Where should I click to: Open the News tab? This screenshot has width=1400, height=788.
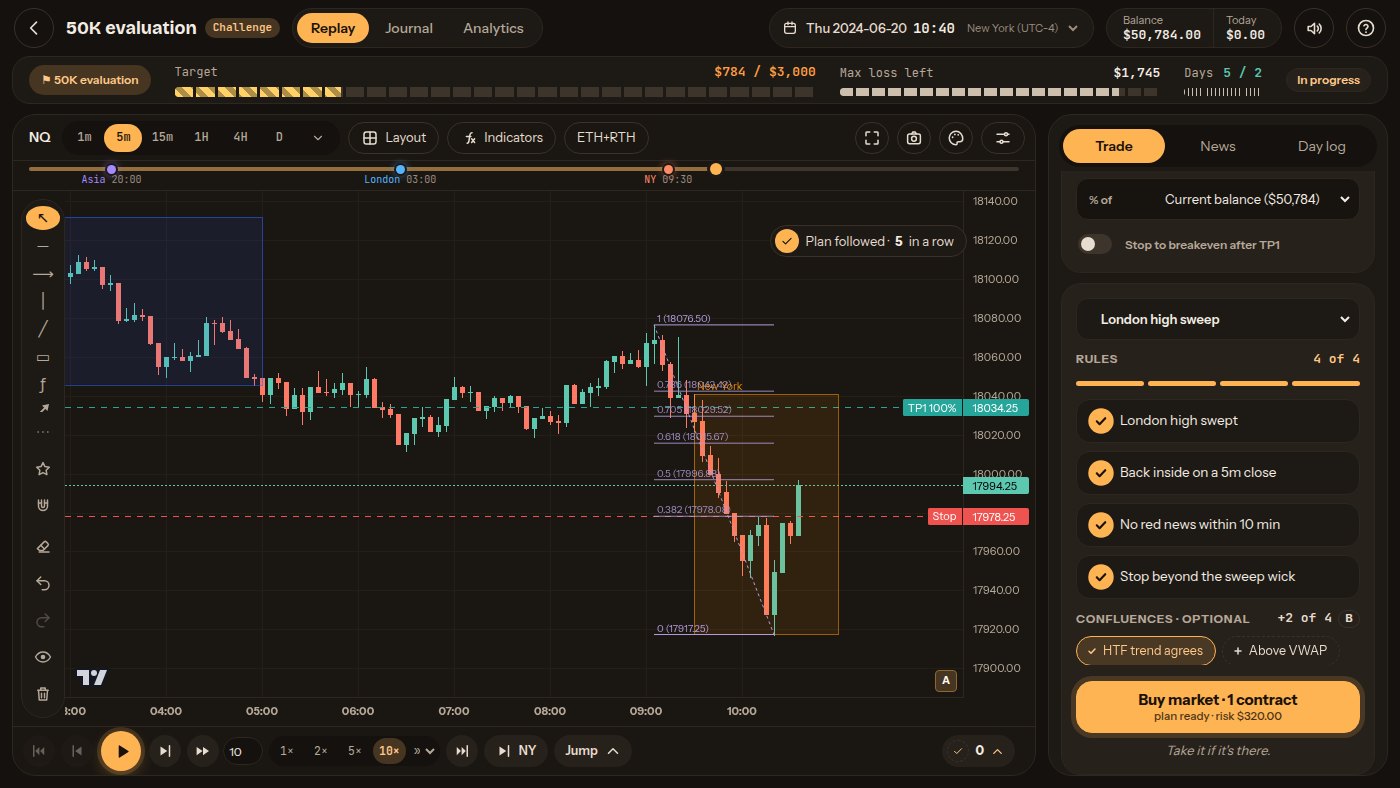(x=1218, y=146)
